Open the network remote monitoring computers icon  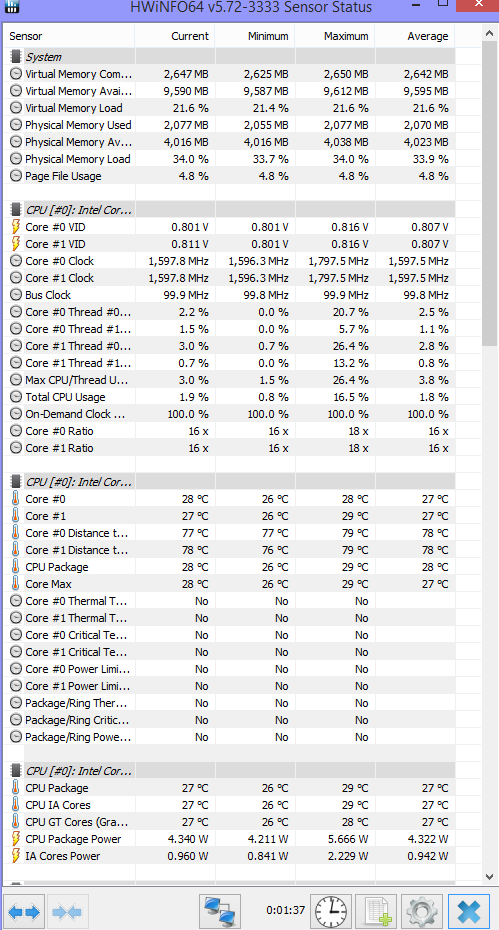tap(220, 912)
